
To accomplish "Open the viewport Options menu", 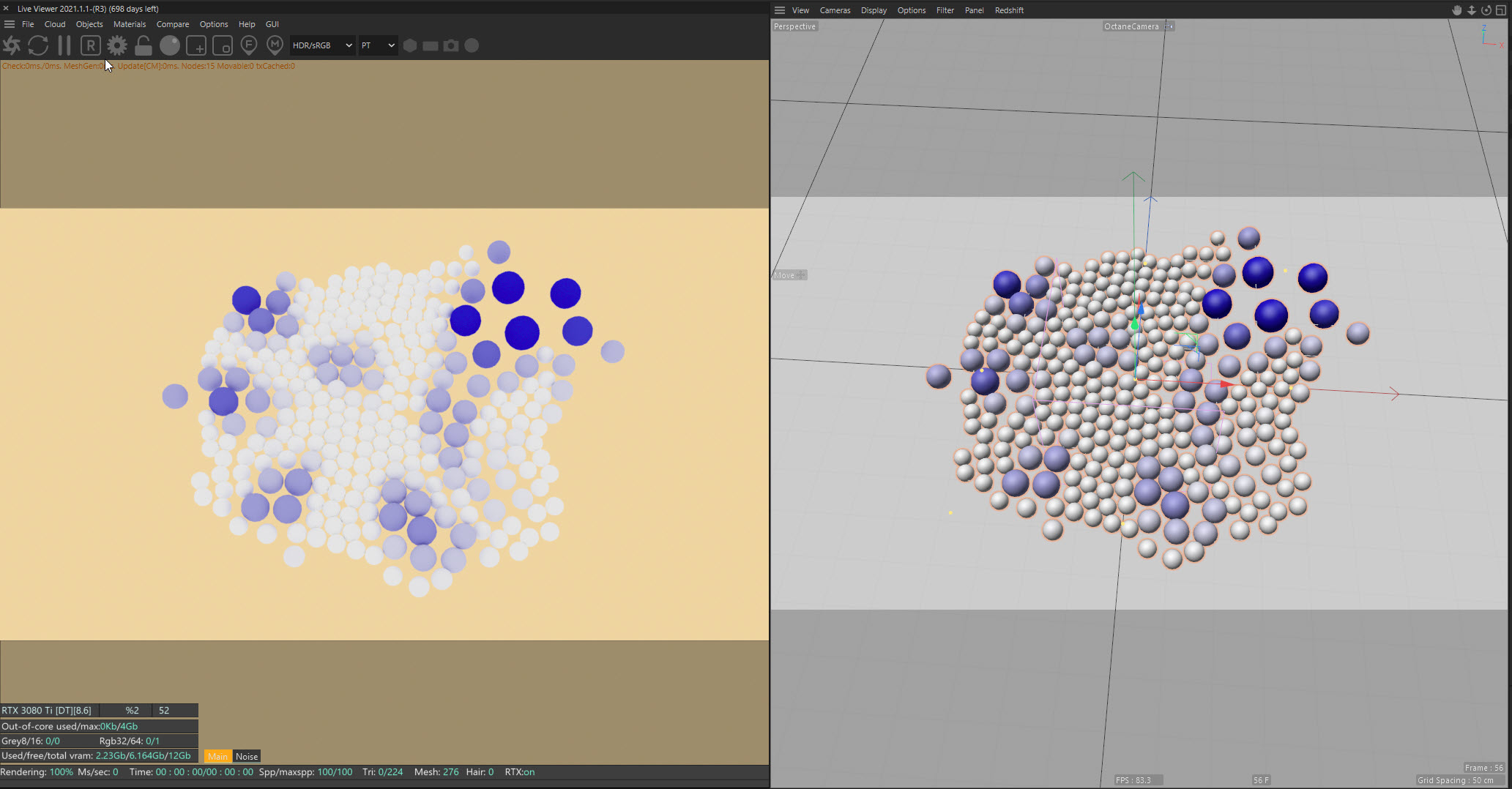I will [912, 10].
